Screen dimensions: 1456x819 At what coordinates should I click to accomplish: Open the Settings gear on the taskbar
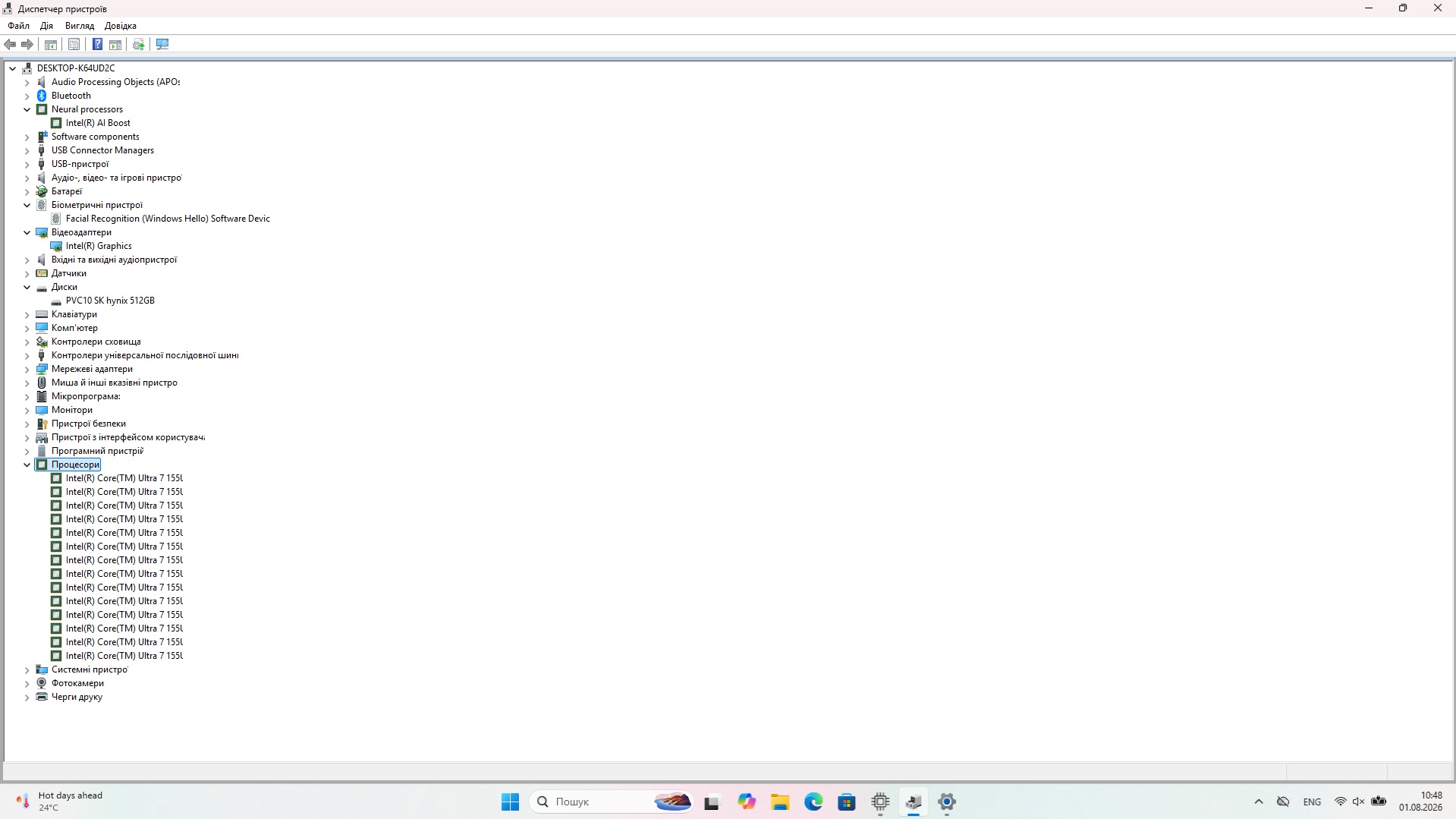pyautogui.click(x=947, y=802)
